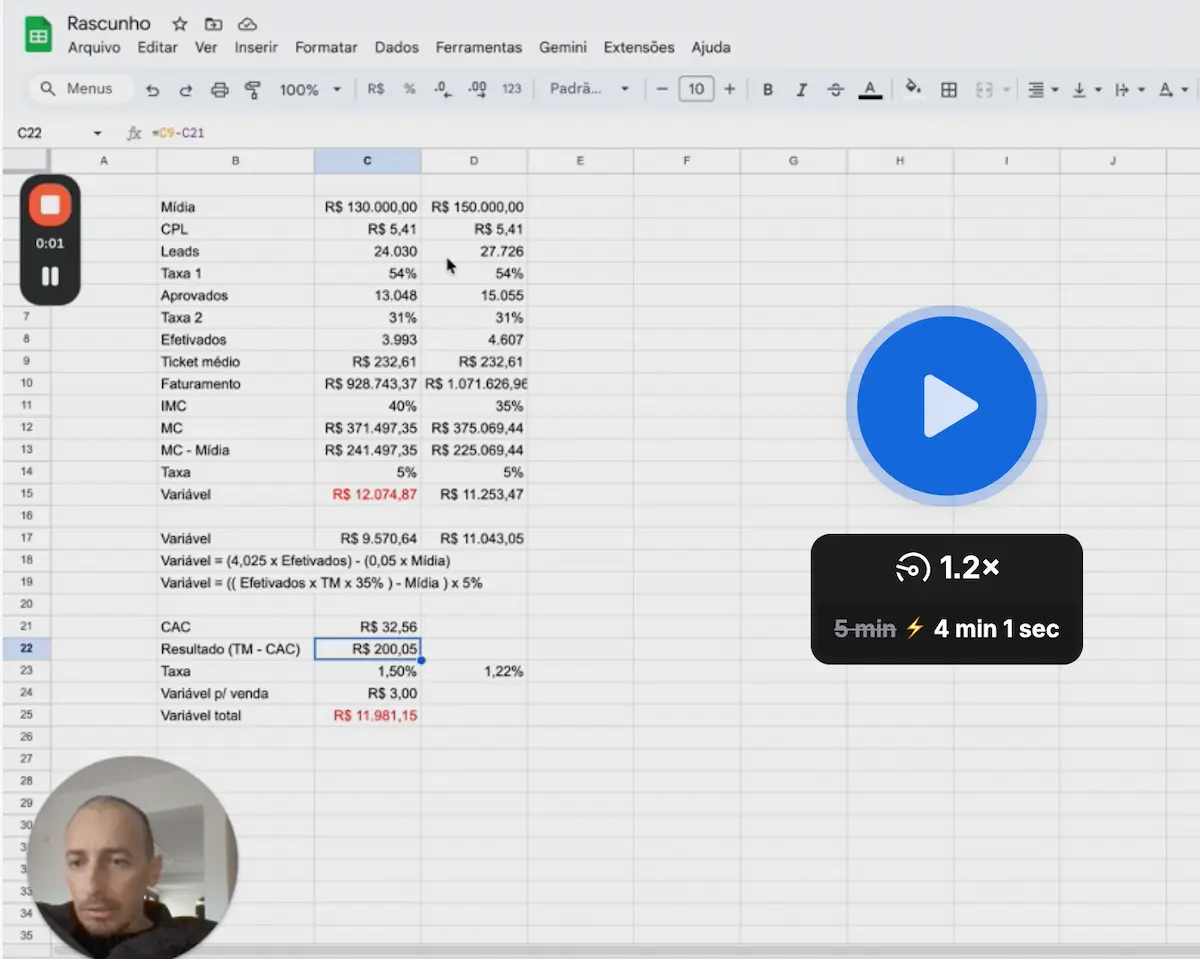1200x959 pixels.
Task: Click the undo arrow icon
Action: [152, 89]
